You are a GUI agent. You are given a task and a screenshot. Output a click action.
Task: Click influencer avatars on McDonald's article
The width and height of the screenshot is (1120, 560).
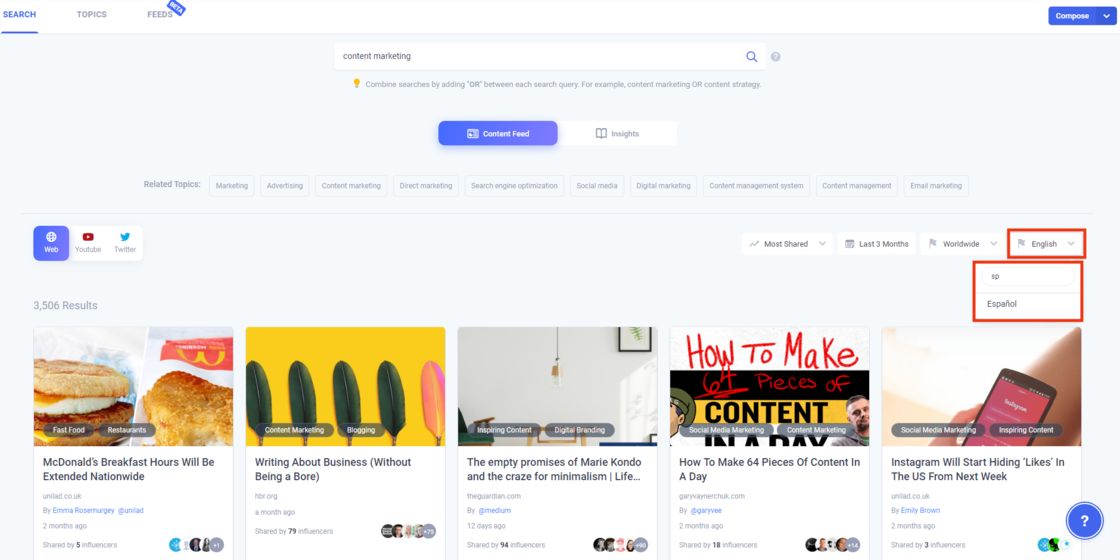(x=196, y=545)
